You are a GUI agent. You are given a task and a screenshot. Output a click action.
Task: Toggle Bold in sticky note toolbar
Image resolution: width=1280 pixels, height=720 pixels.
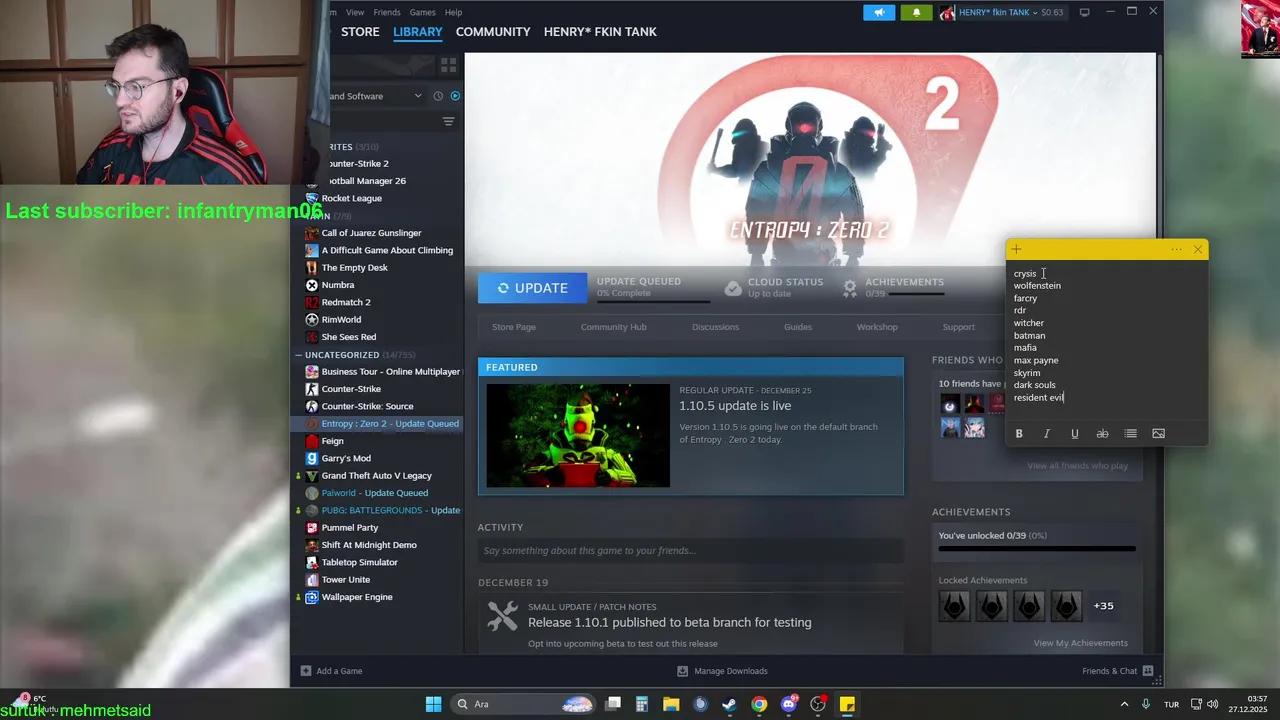click(x=1019, y=434)
